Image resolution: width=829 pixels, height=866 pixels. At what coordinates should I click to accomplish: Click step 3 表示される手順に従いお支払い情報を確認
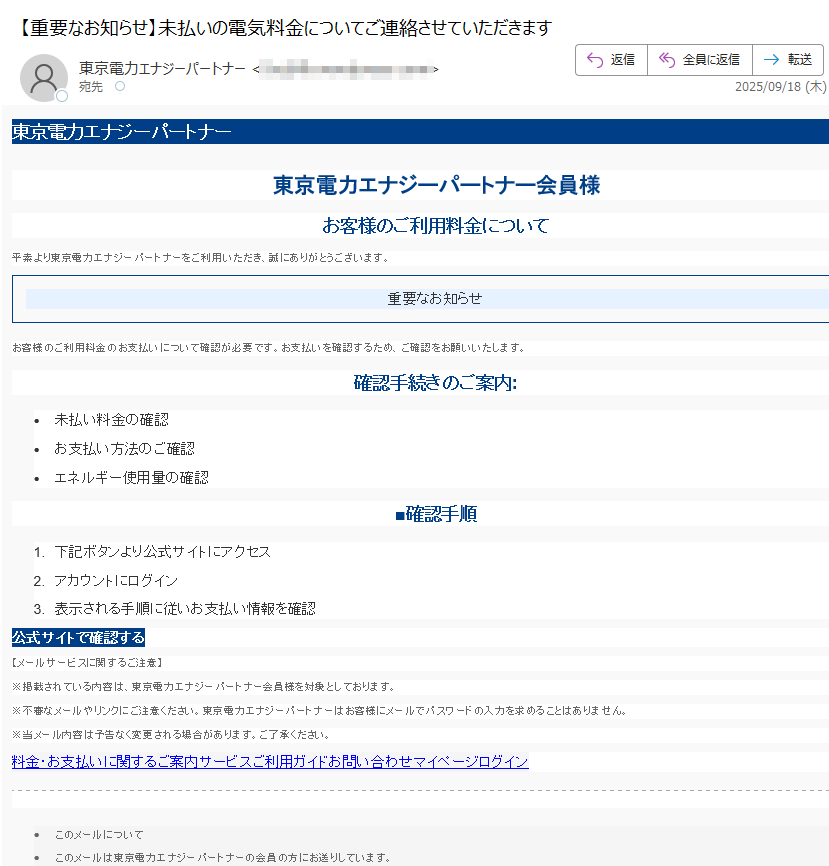[x=185, y=609]
